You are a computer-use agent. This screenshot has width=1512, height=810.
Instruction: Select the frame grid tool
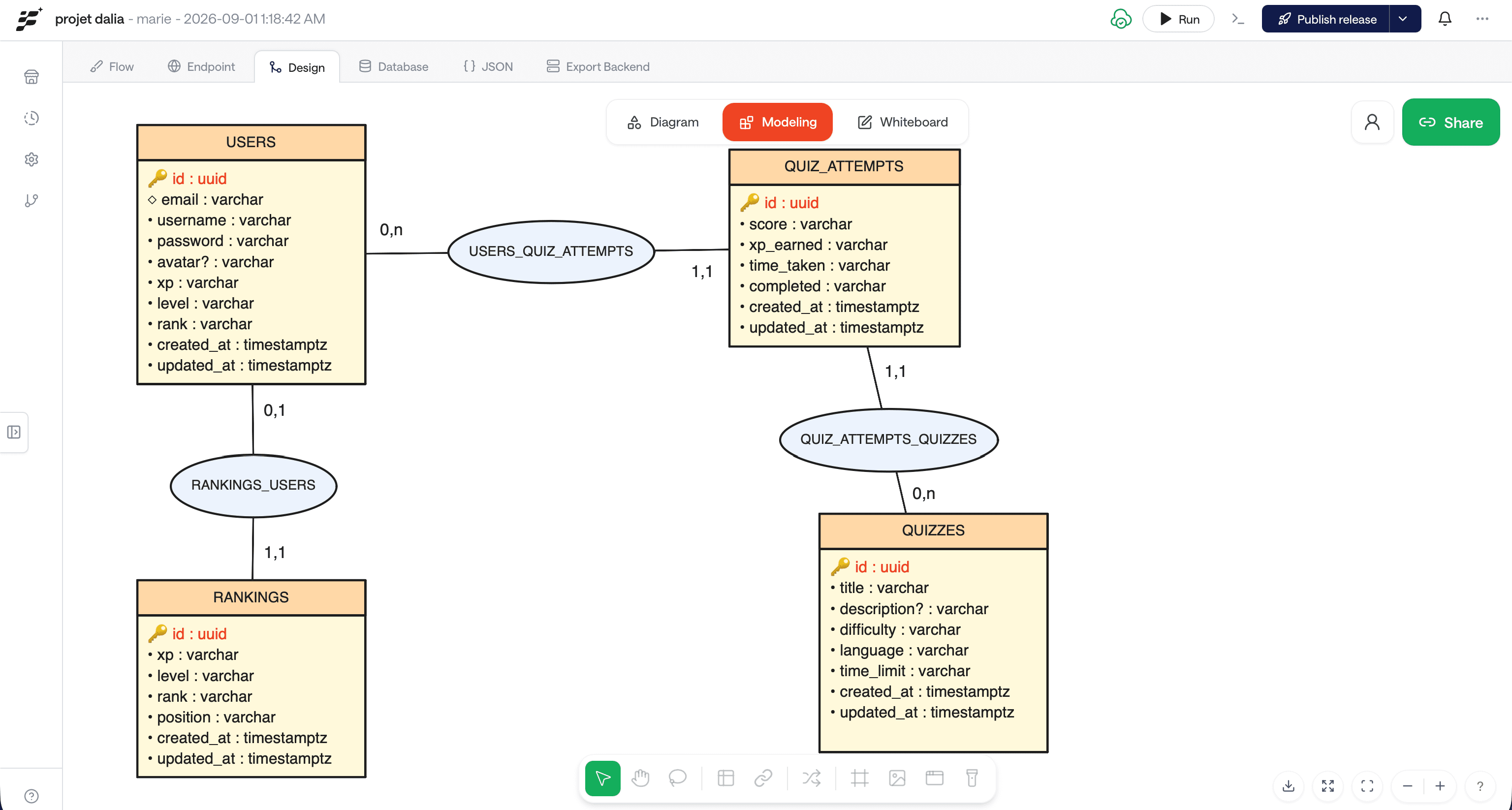pos(860,779)
